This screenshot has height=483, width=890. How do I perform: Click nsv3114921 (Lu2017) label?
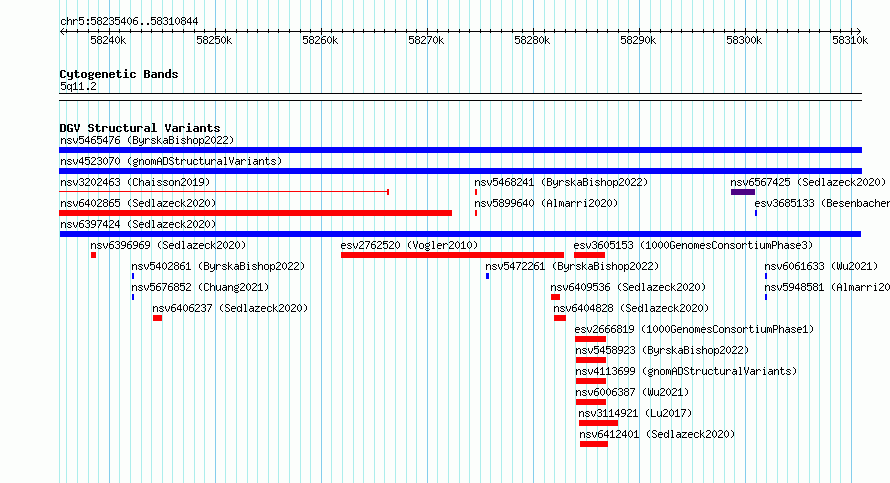click(635, 413)
